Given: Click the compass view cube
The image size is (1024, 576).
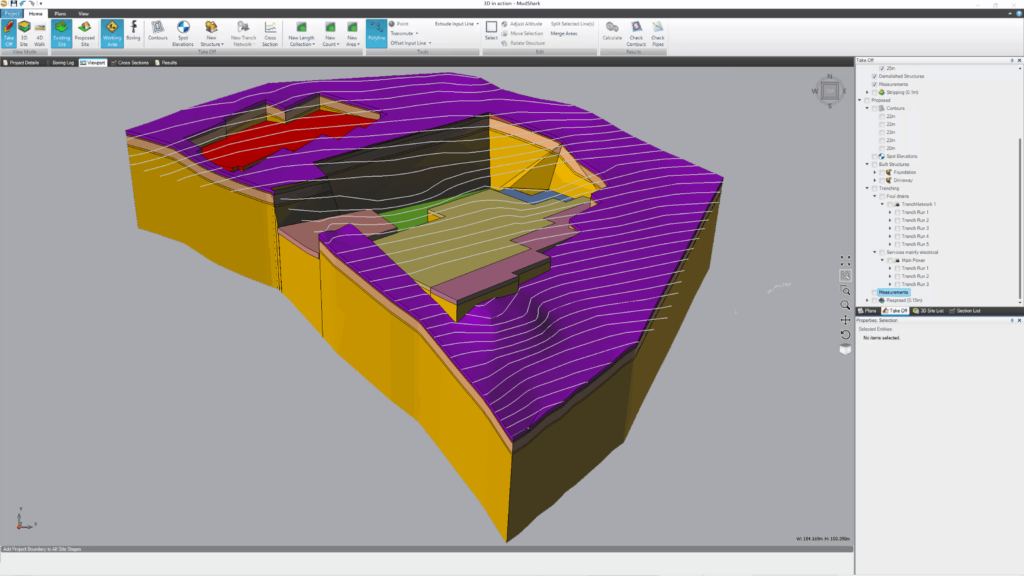Looking at the screenshot, I should [830, 92].
